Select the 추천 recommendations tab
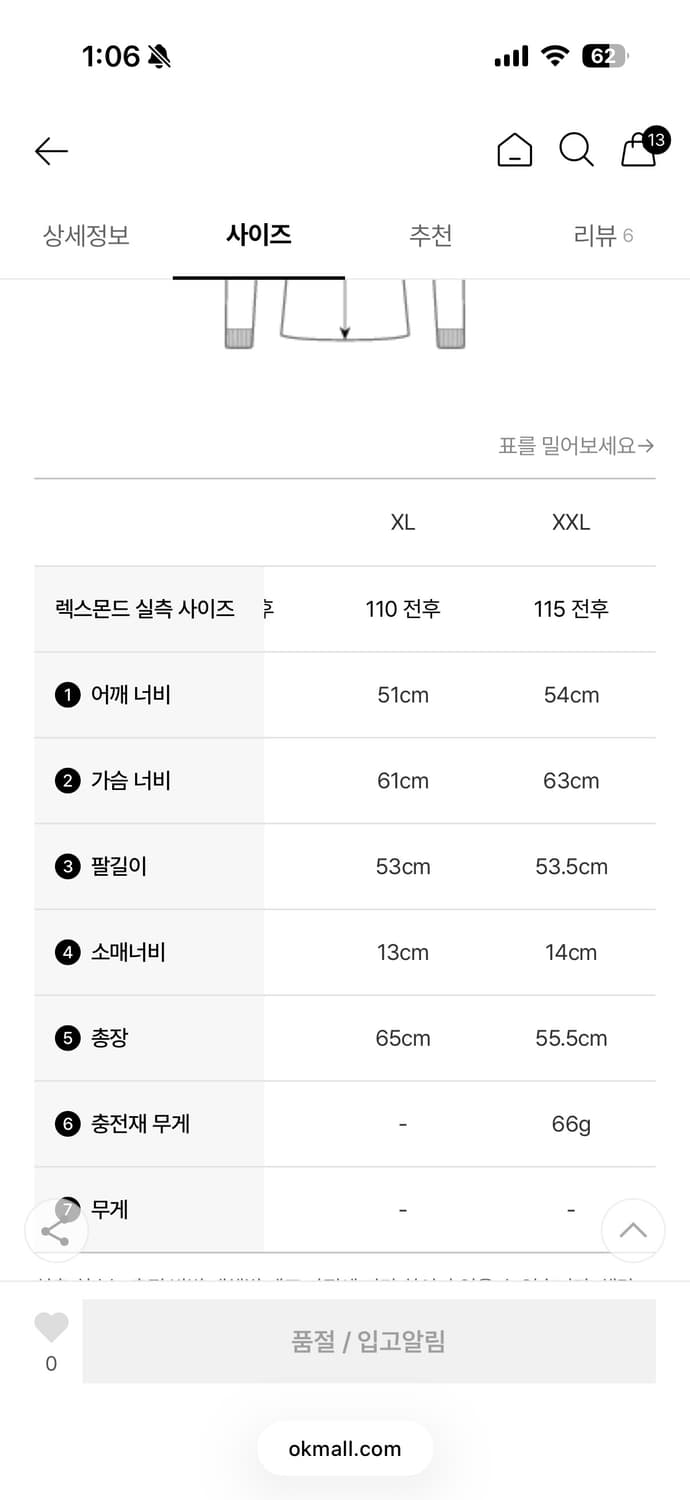This screenshot has height=1500, width=690. click(x=431, y=235)
